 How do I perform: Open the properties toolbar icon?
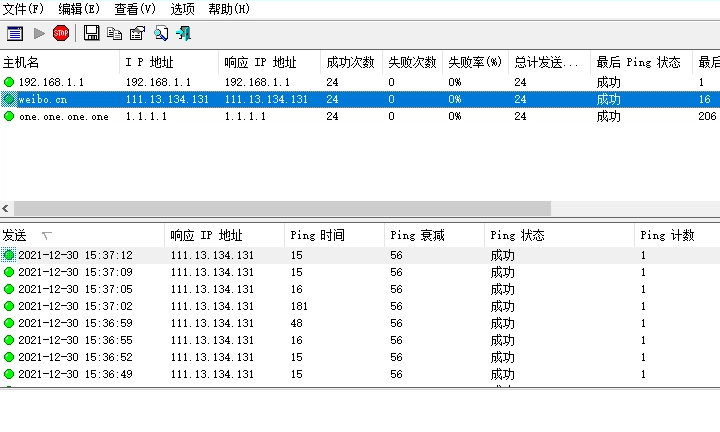(x=137, y=34)
